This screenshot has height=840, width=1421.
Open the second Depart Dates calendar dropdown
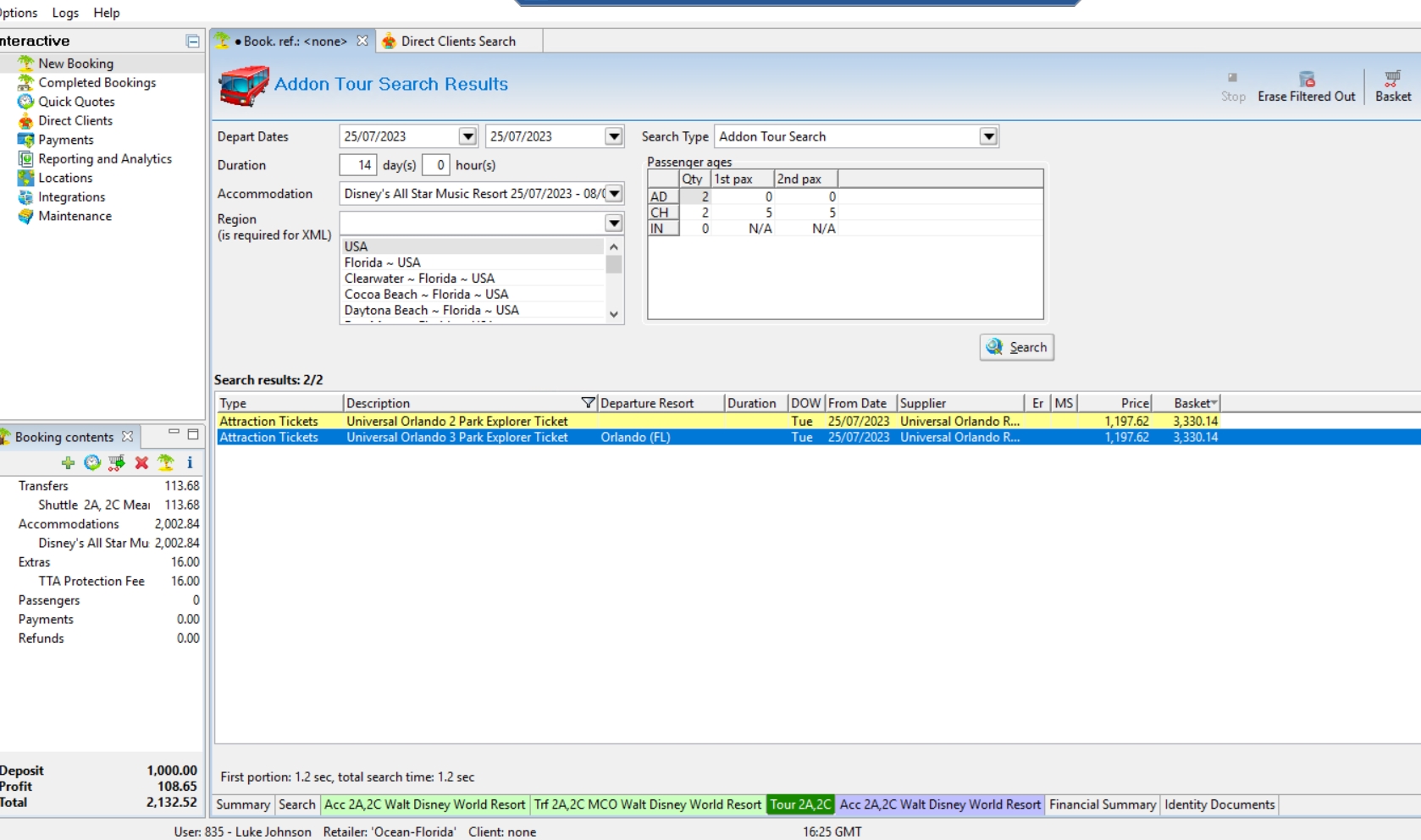click(x=614, y=136)
